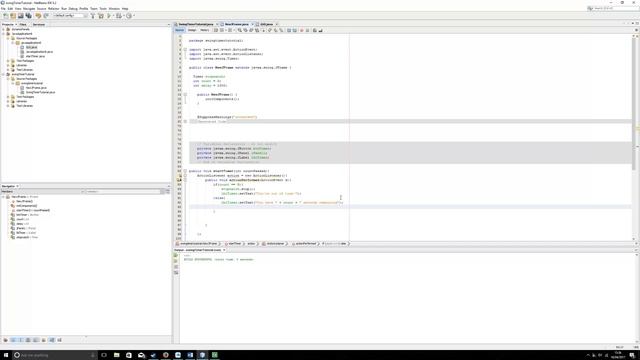
Task: Run the project with green play icon
Action: tap(109, 16)
